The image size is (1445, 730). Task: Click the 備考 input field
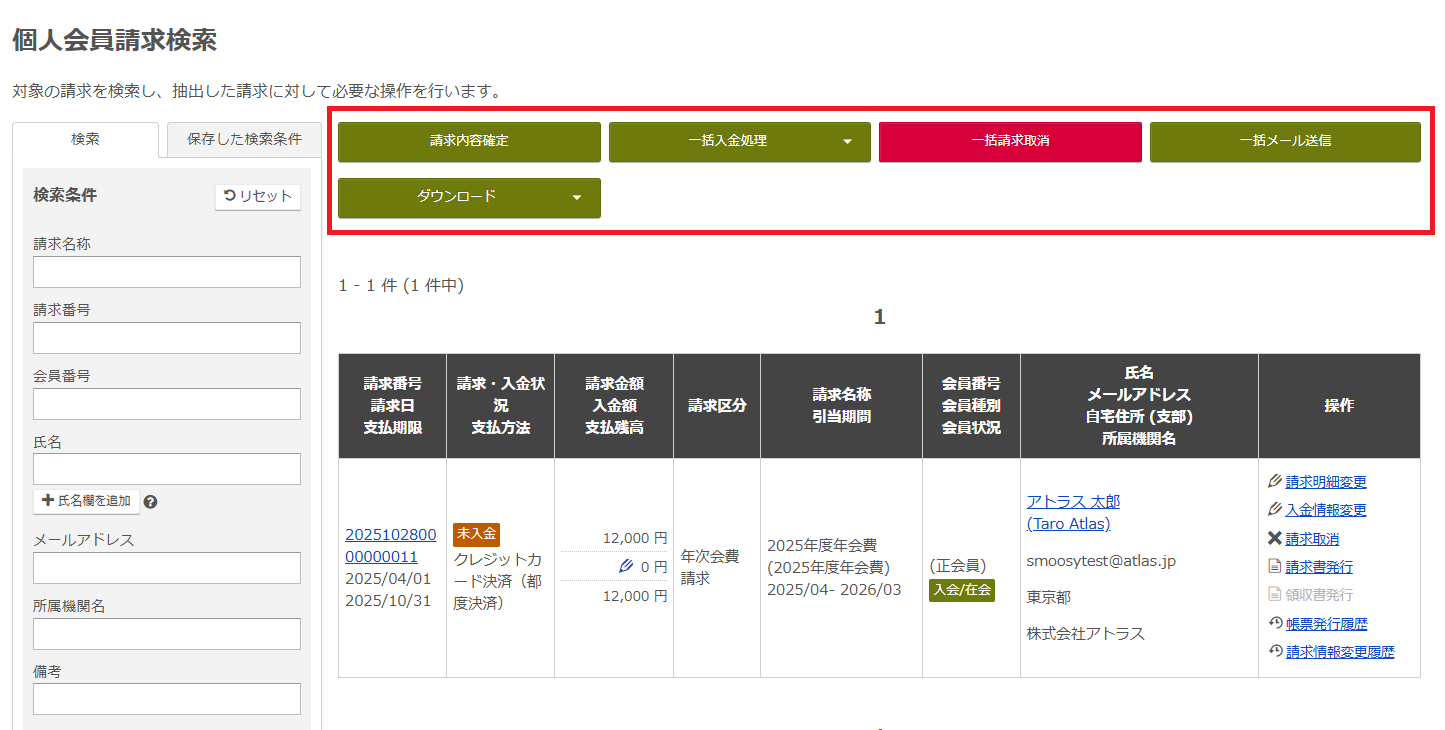tap(166, 698)
